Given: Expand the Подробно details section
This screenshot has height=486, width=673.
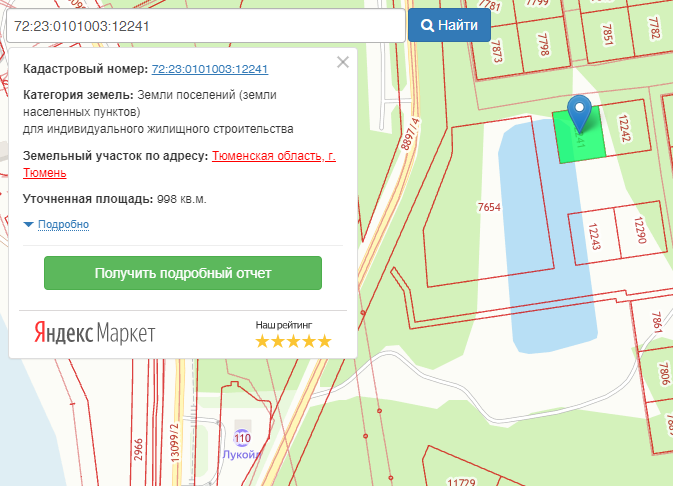Looking at the screenshot, I should click(63, 224).
